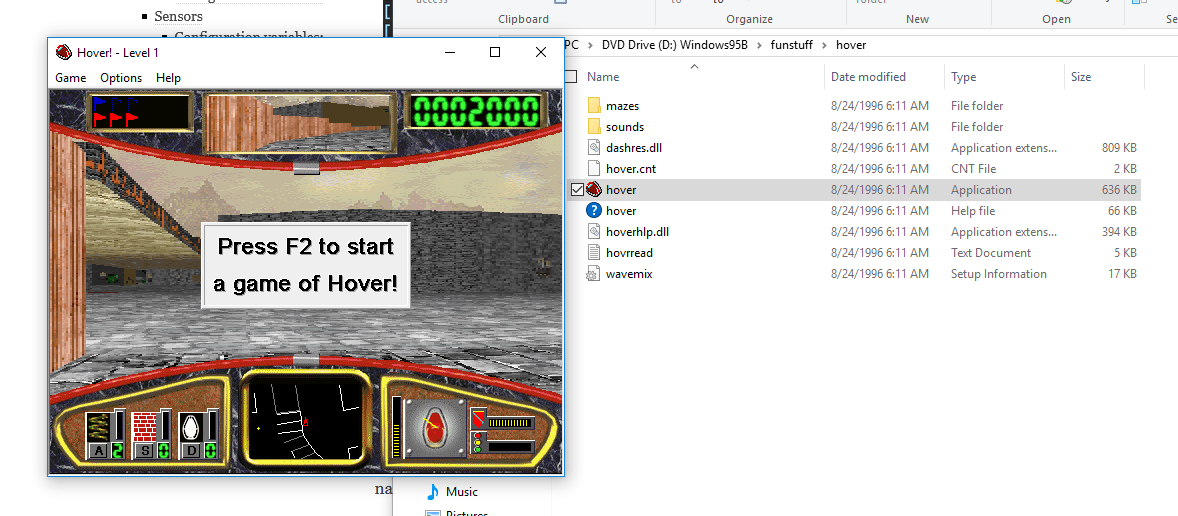Select the sounds folder icon
Viewport: 1178px width, 516px height.
tap(594, 127)
